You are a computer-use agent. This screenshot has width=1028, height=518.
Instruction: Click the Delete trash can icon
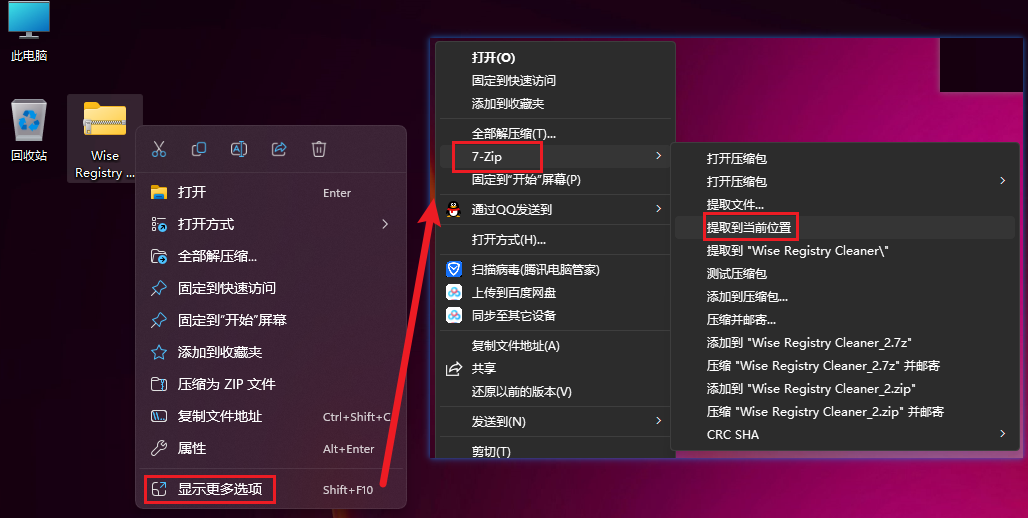click(x=319, y=149)
